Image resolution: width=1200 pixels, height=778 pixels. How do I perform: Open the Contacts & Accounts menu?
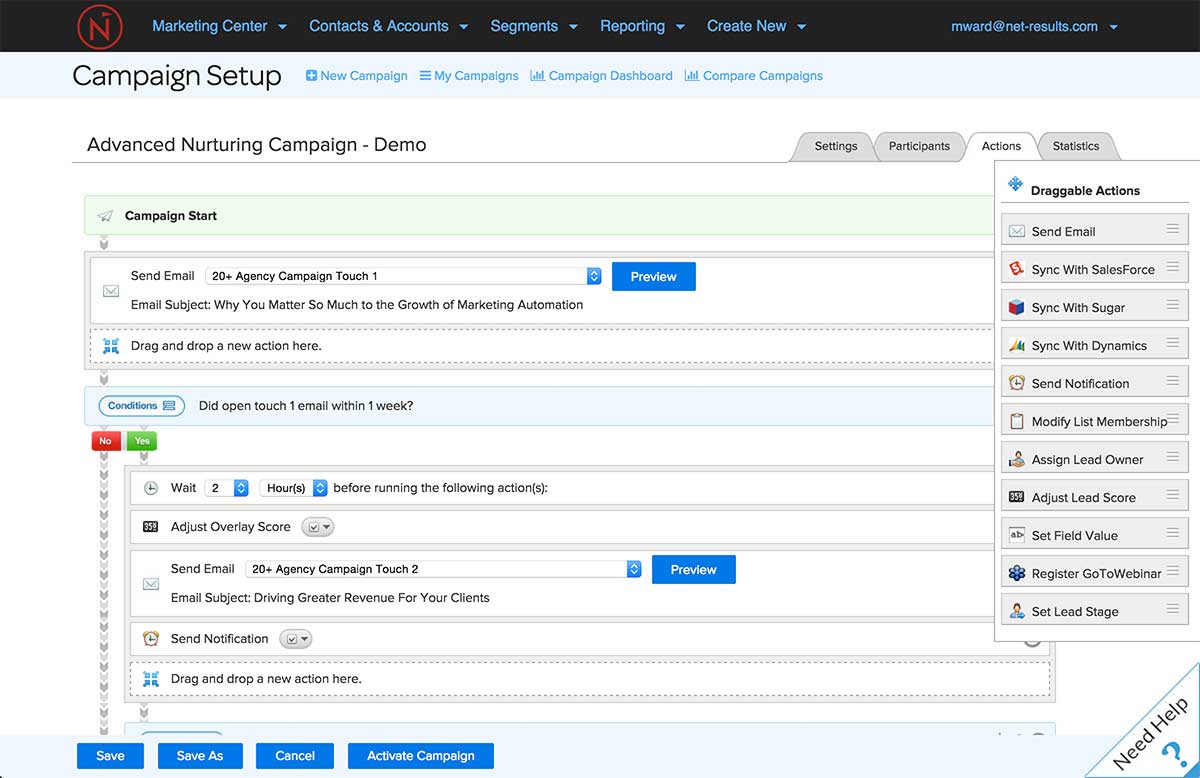[388, 26]
